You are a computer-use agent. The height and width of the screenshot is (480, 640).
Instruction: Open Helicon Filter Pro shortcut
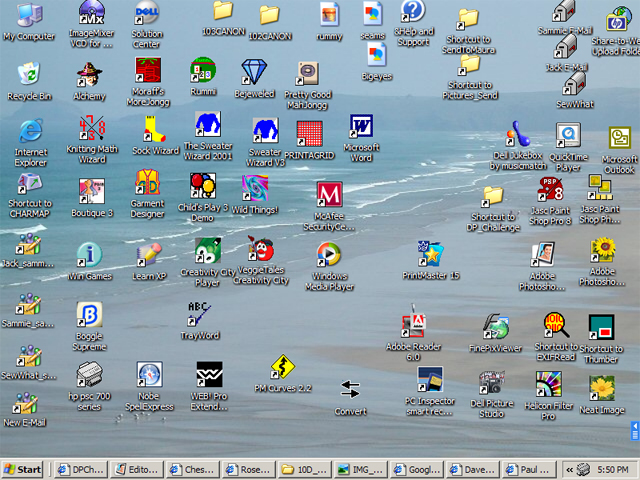pos(549,384)
